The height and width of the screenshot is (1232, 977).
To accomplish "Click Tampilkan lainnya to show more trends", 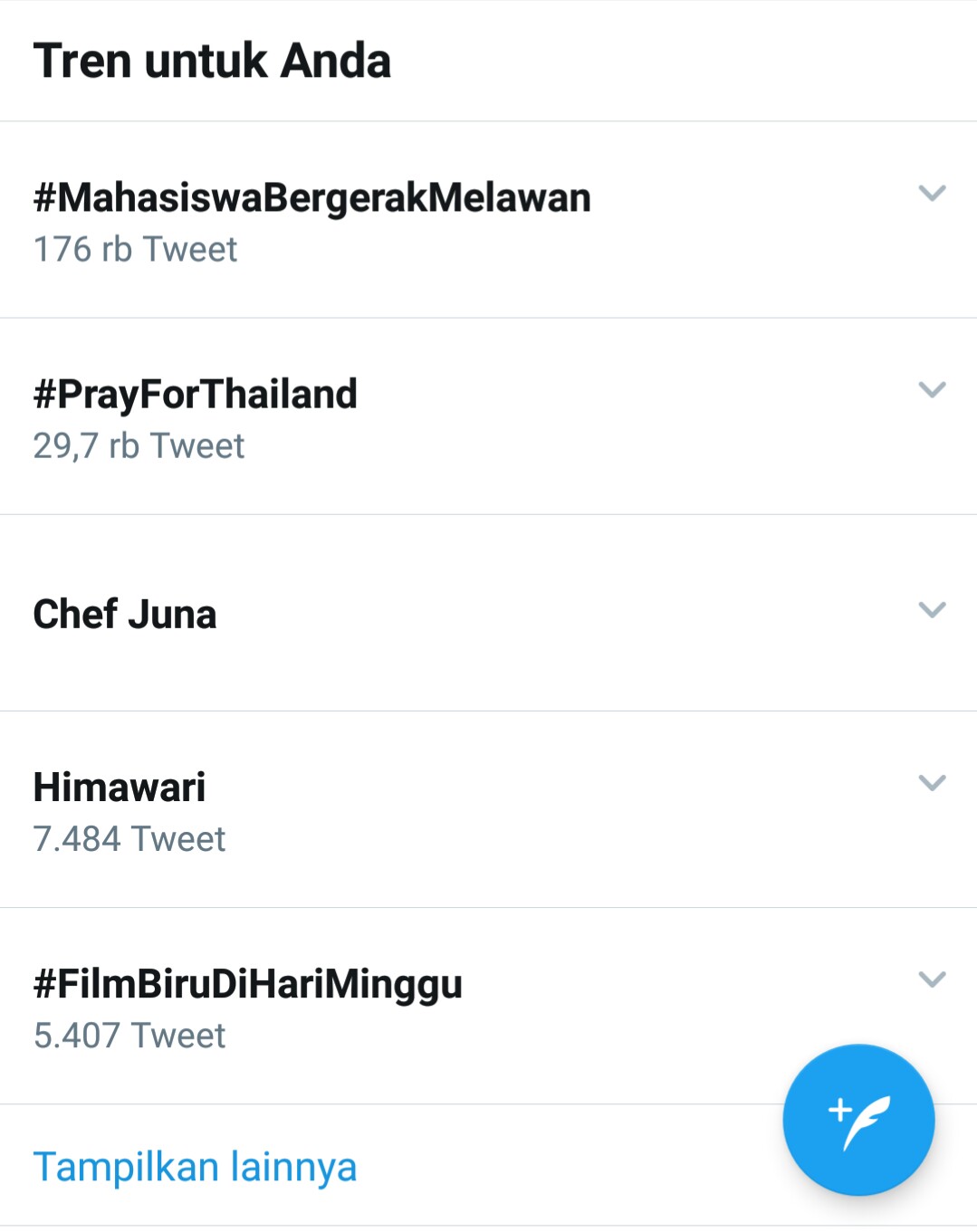I will pos(195,1166).
